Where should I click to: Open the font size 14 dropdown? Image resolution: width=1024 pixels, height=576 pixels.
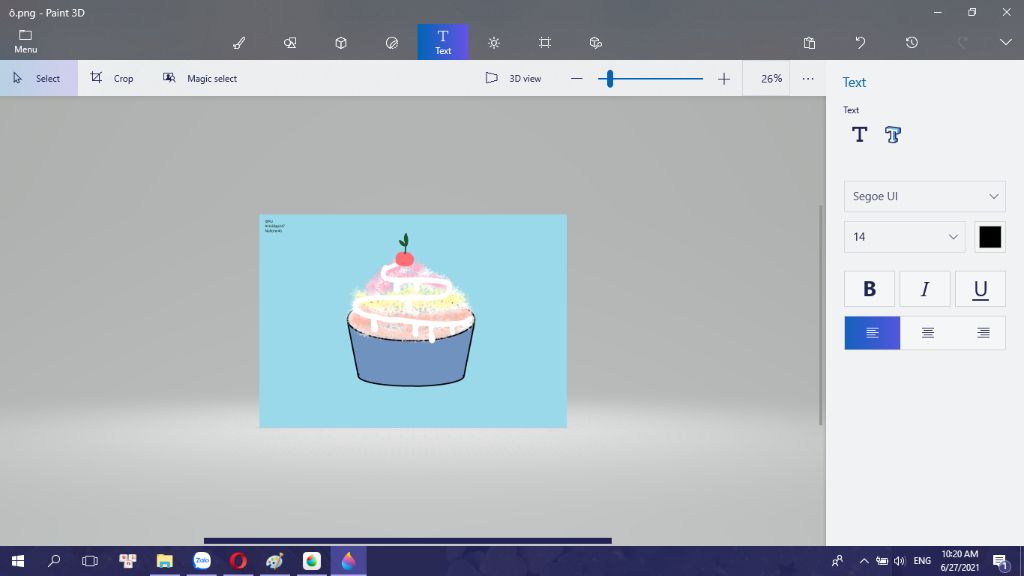[x=904, y=236]
